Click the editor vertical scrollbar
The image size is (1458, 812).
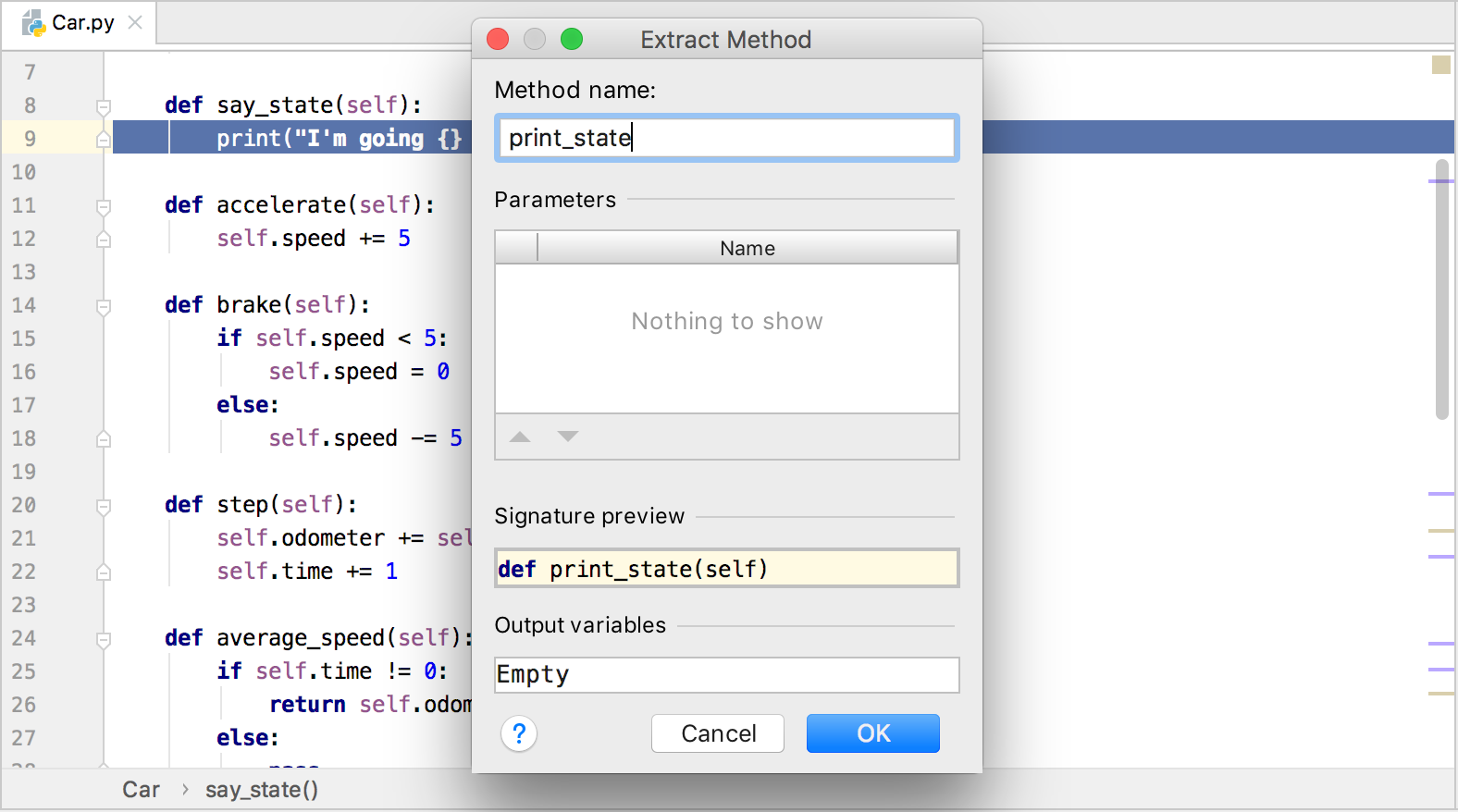(x=1441, y=289)
